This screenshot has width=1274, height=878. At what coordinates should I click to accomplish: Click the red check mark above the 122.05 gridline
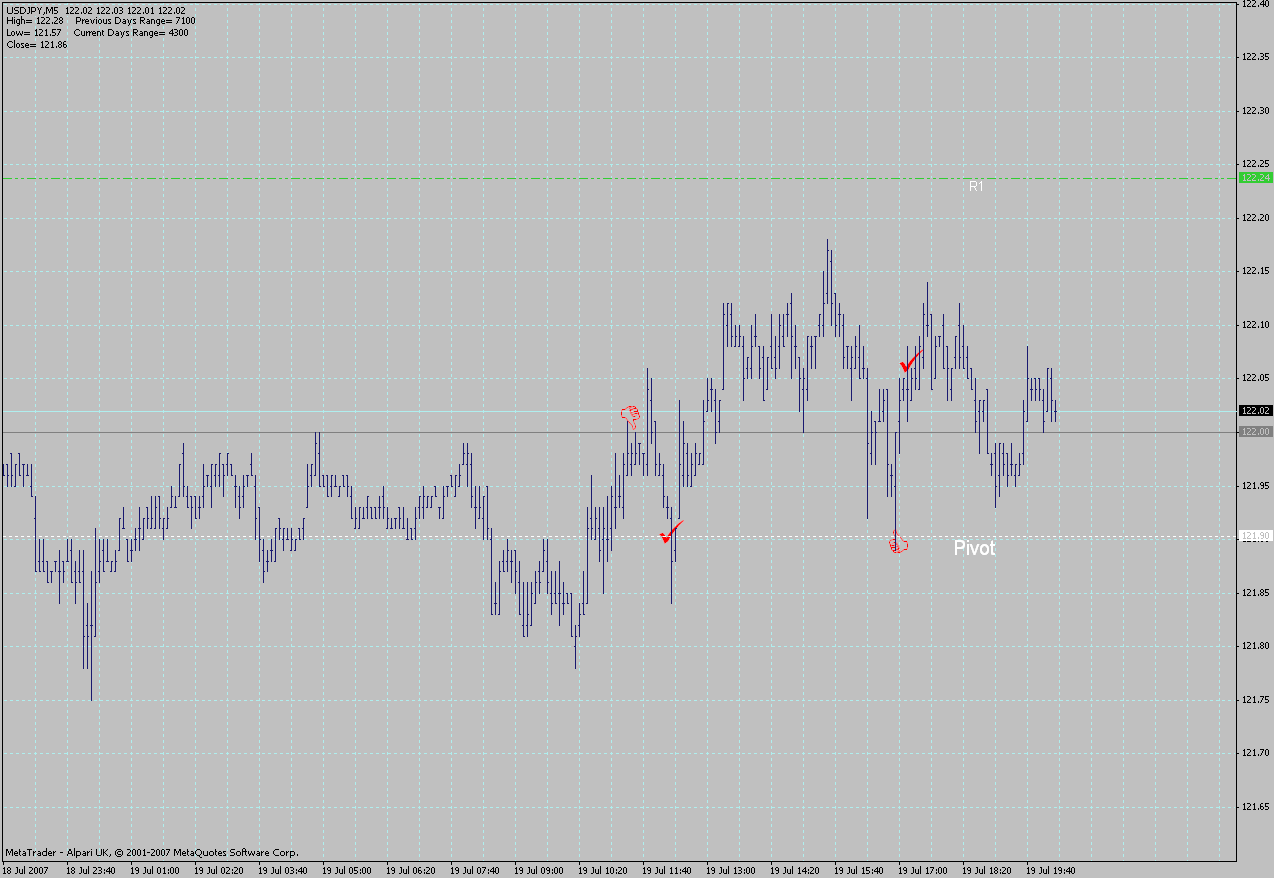[910, 360]
